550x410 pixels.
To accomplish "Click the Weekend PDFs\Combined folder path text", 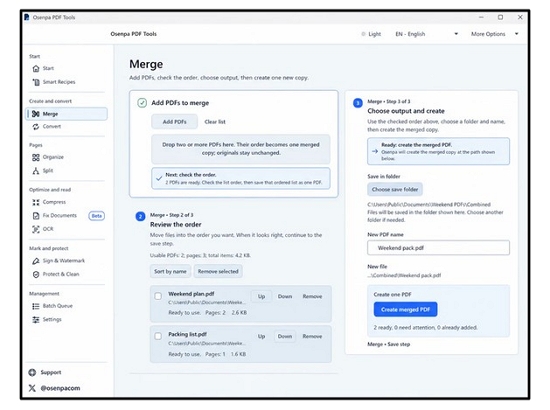I will coord(429,205).
